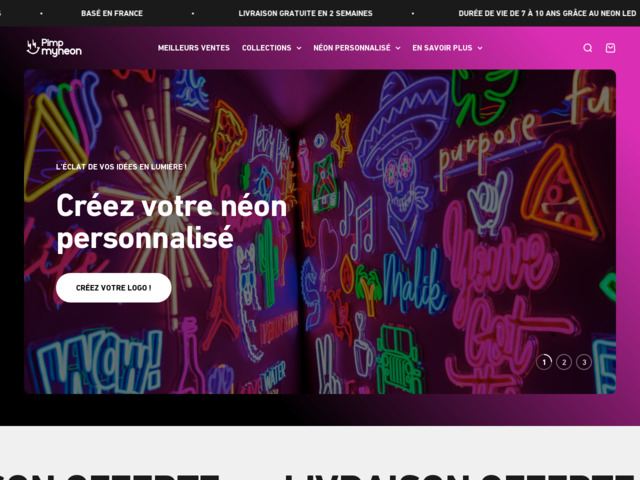Screen dimensions: 640x480
Task: Go to slide 1 indicator
Action: pos(544,362)
